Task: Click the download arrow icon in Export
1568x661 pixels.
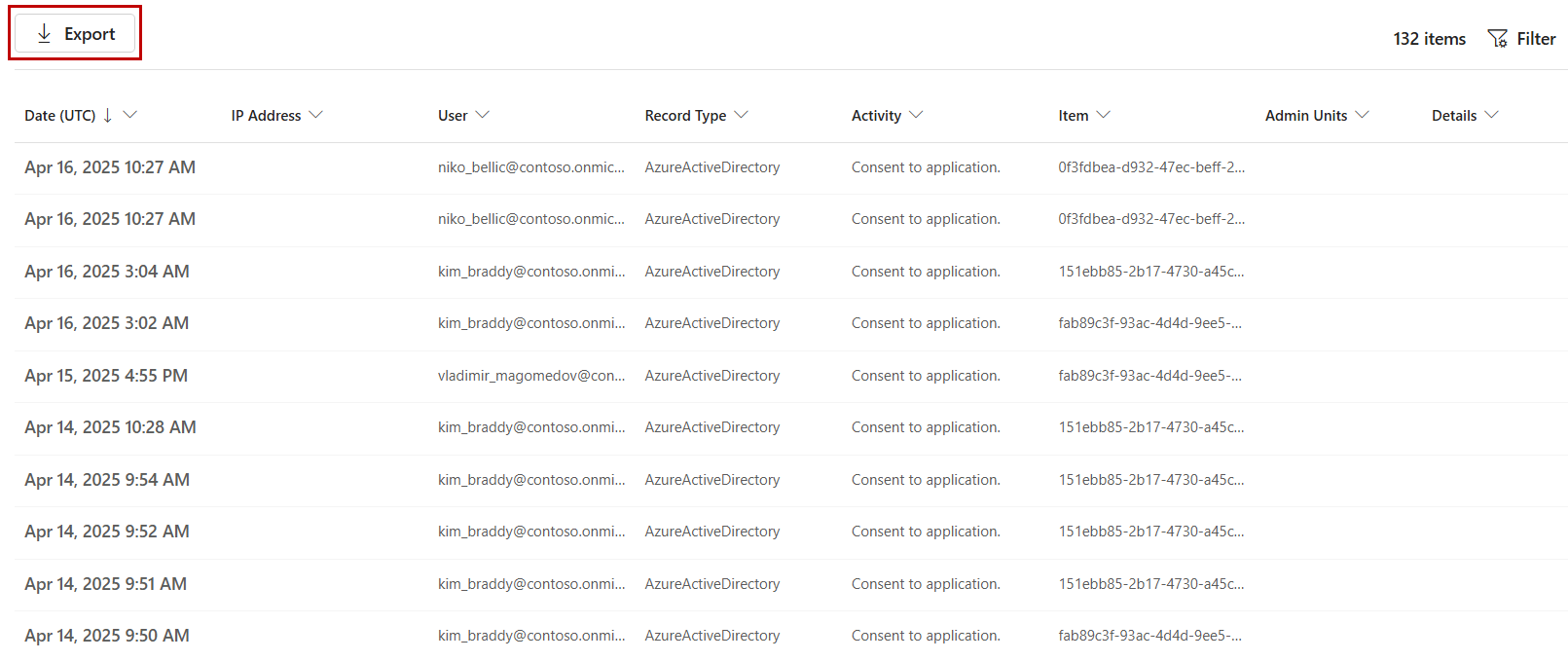Action: [44, 34]
